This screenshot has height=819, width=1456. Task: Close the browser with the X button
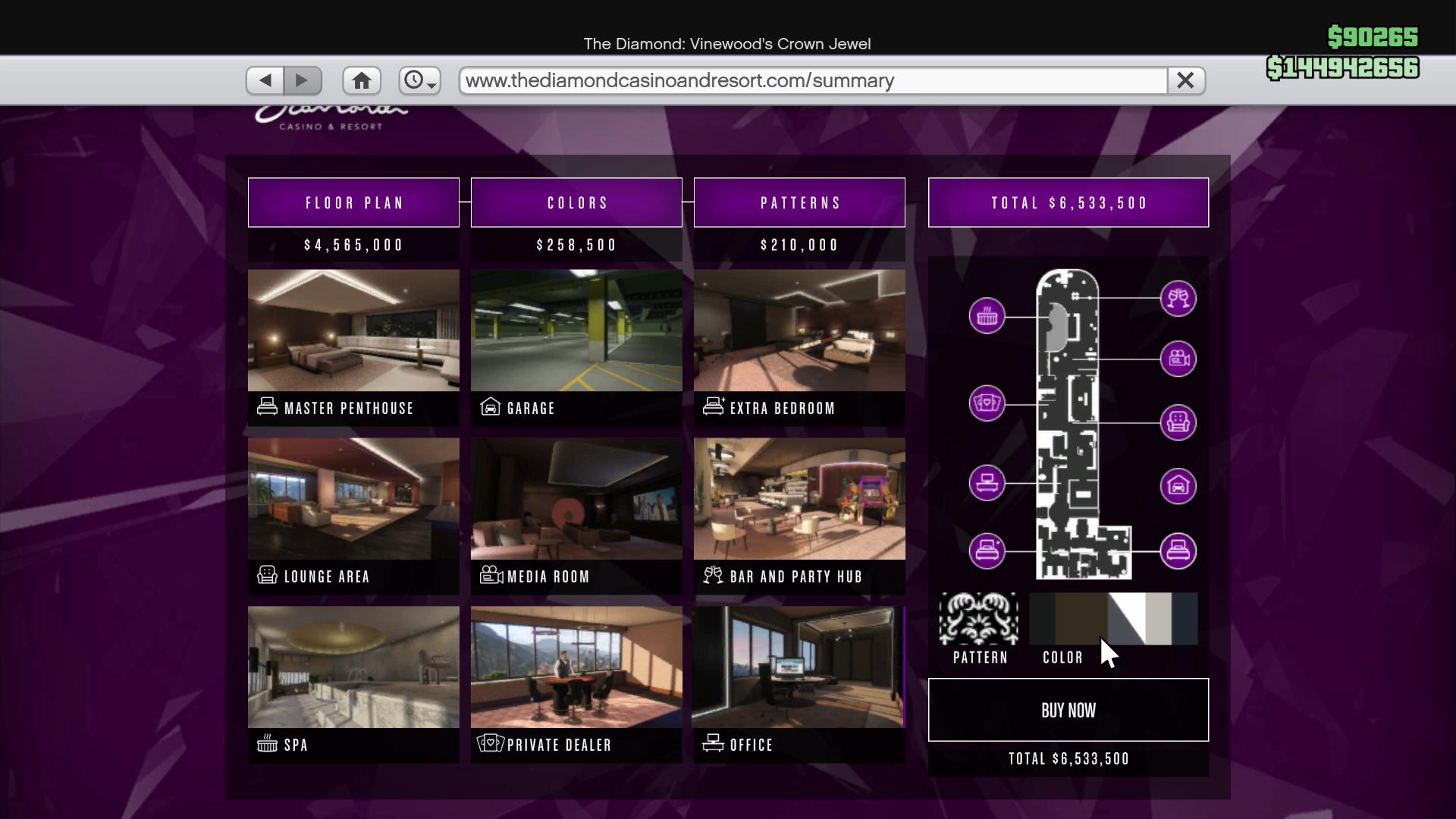(1186, 80)
